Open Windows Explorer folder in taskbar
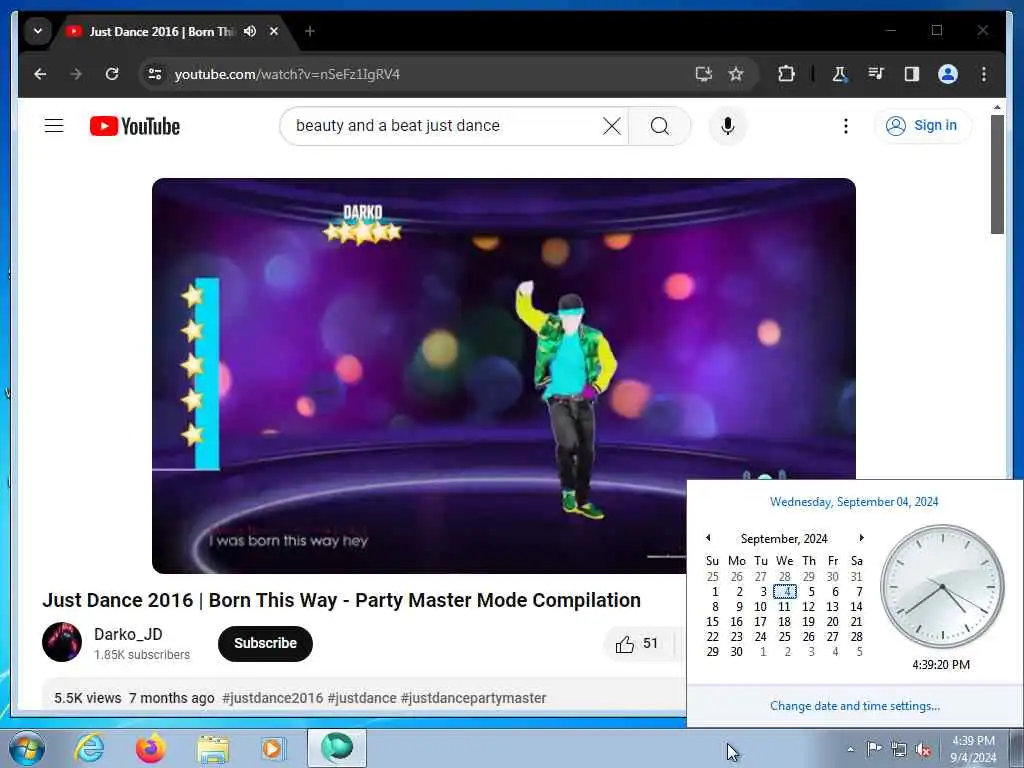 213,748
